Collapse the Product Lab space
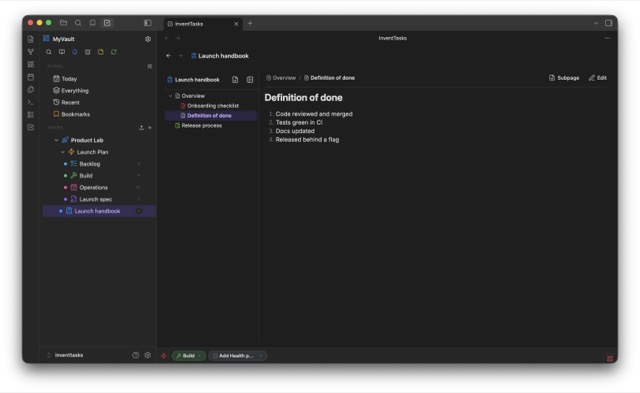This screenshot has height=393, width=640. pos(56,140)
